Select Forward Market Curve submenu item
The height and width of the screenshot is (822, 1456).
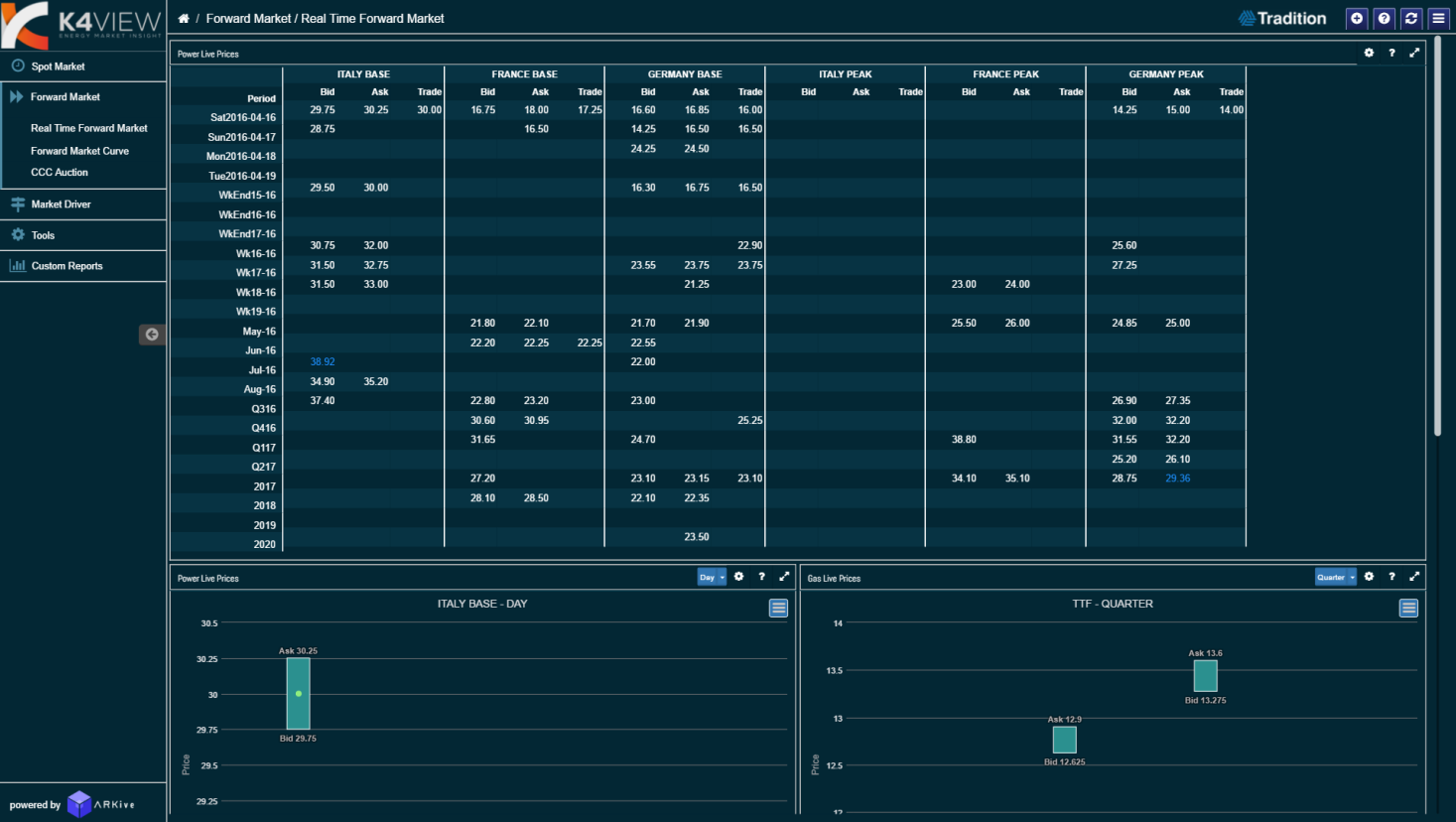click(79, 151)
